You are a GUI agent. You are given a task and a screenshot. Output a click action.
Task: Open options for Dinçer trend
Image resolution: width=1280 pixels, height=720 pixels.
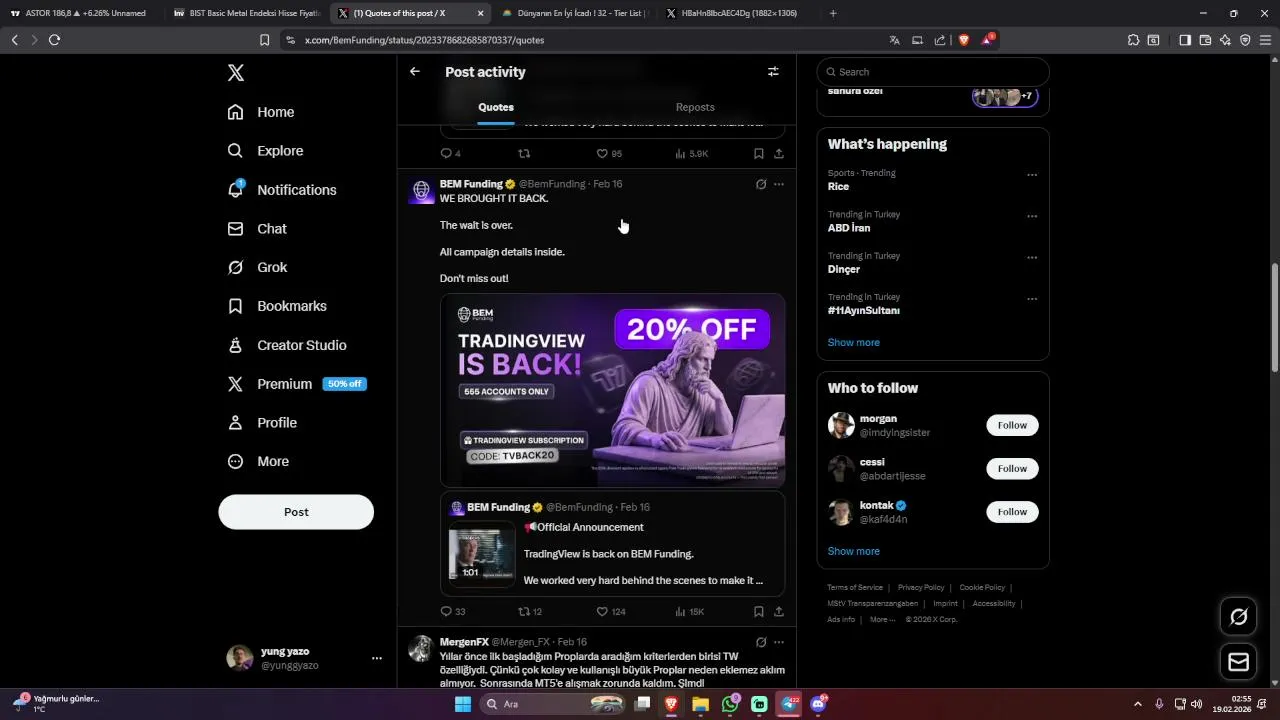[x=1032, y=258]
